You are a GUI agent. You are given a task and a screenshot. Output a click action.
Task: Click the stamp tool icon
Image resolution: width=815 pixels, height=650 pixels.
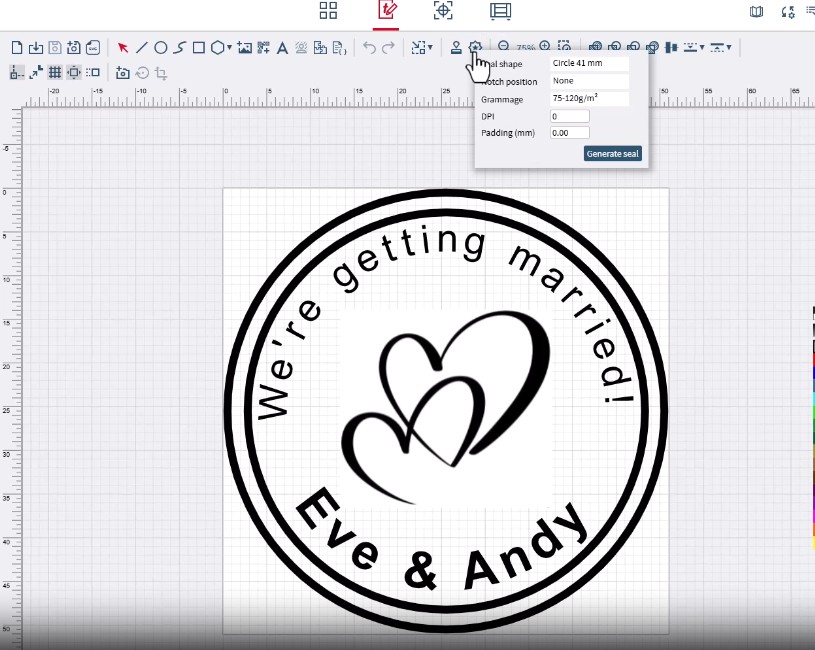coord(456,47)
